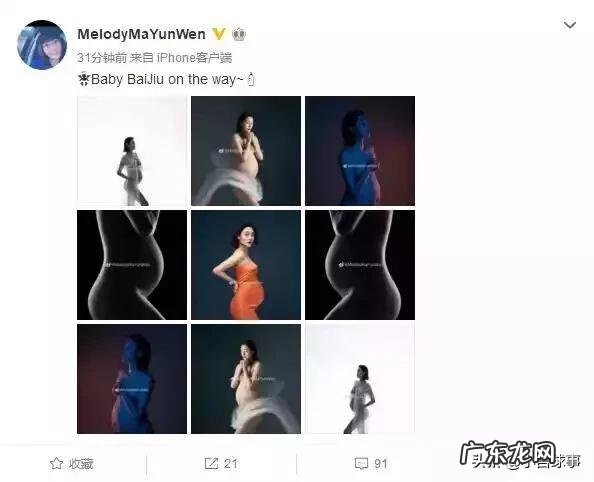Open the white draped fabric photo, top row
The width and height of the screenshot is (594, 482).
coord(246,151)
